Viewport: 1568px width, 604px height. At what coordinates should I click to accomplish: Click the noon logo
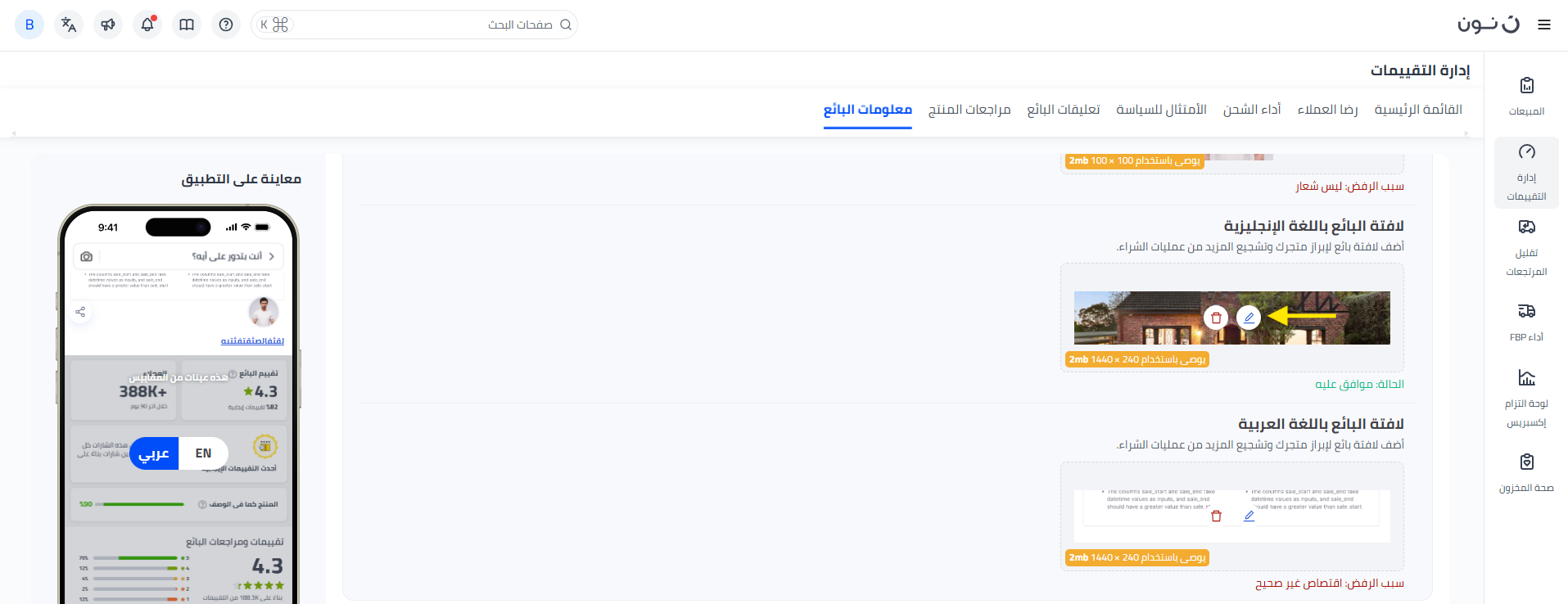click(x=1488, y=25)
